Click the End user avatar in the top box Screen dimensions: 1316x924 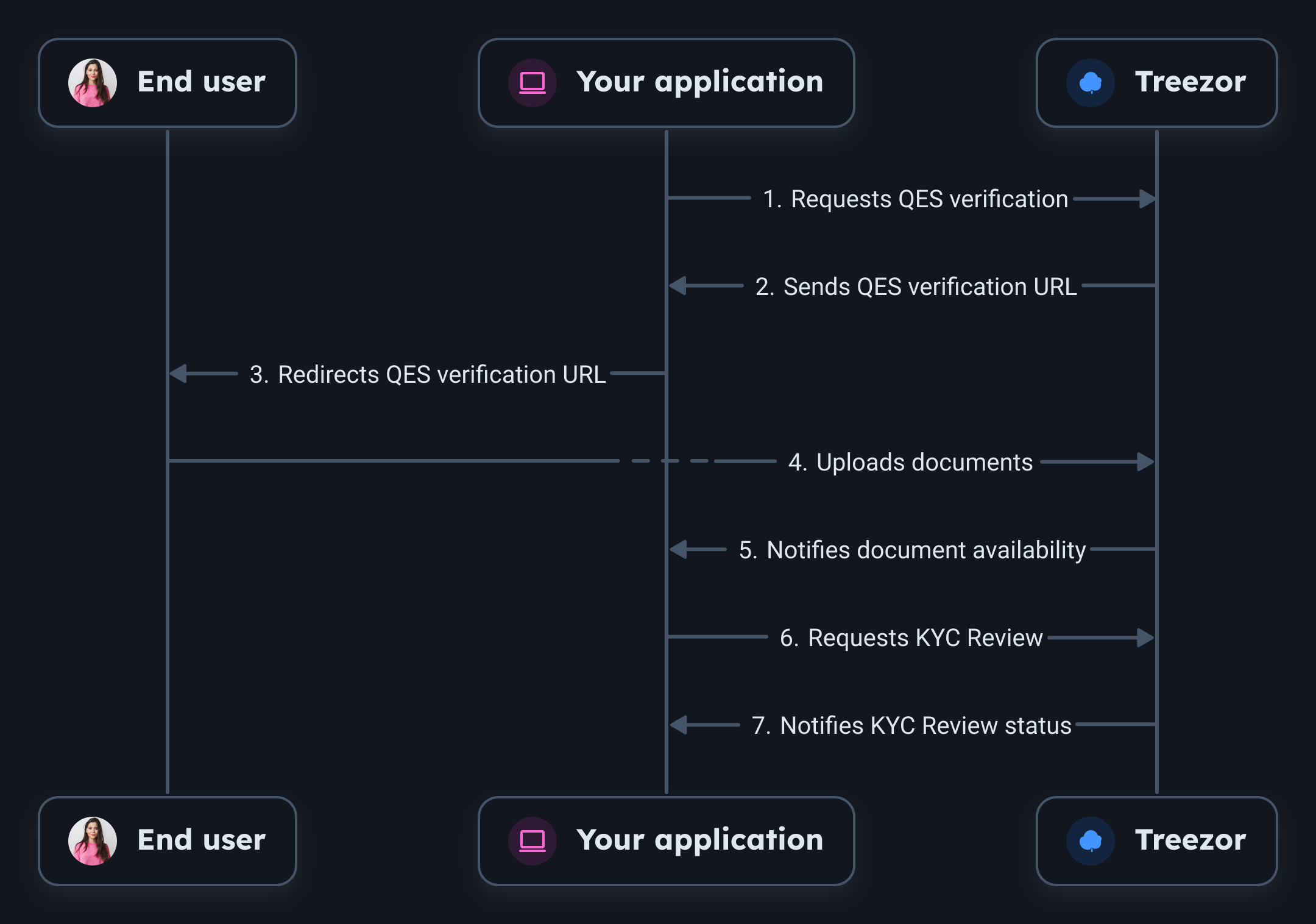click(93, 83)
